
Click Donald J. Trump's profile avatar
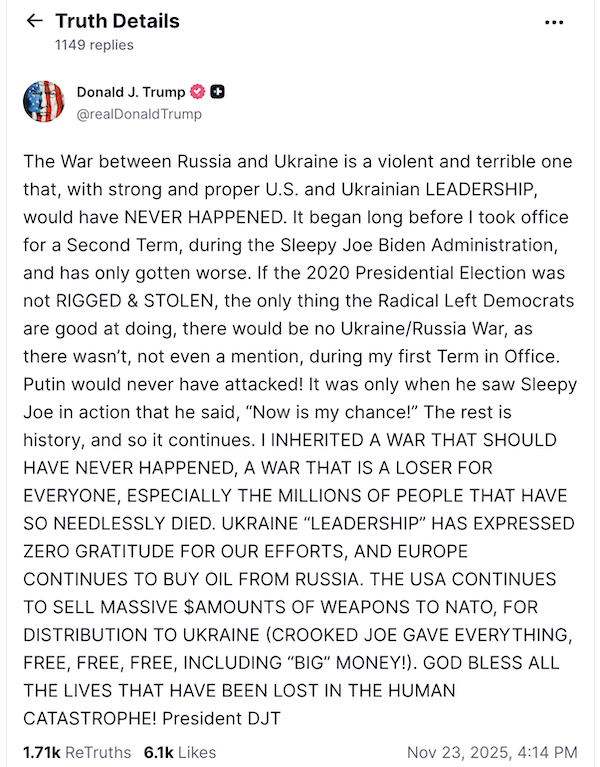click(43, 102)
